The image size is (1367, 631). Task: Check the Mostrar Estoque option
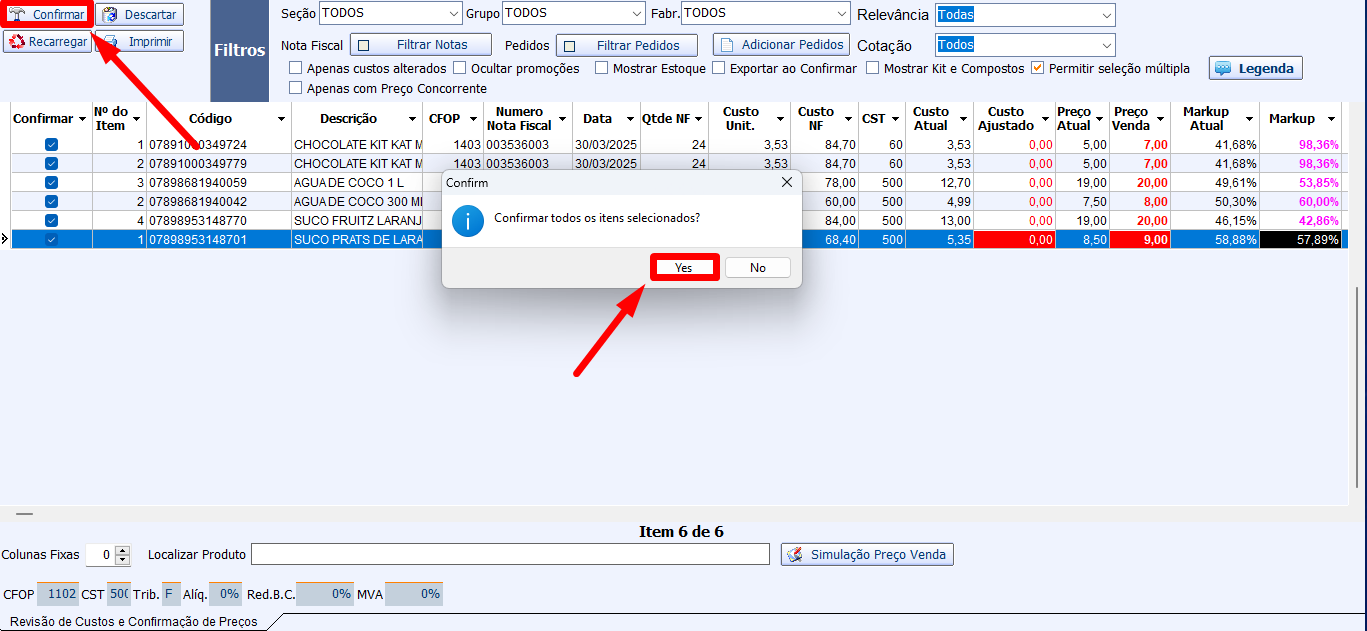point(602,68)
